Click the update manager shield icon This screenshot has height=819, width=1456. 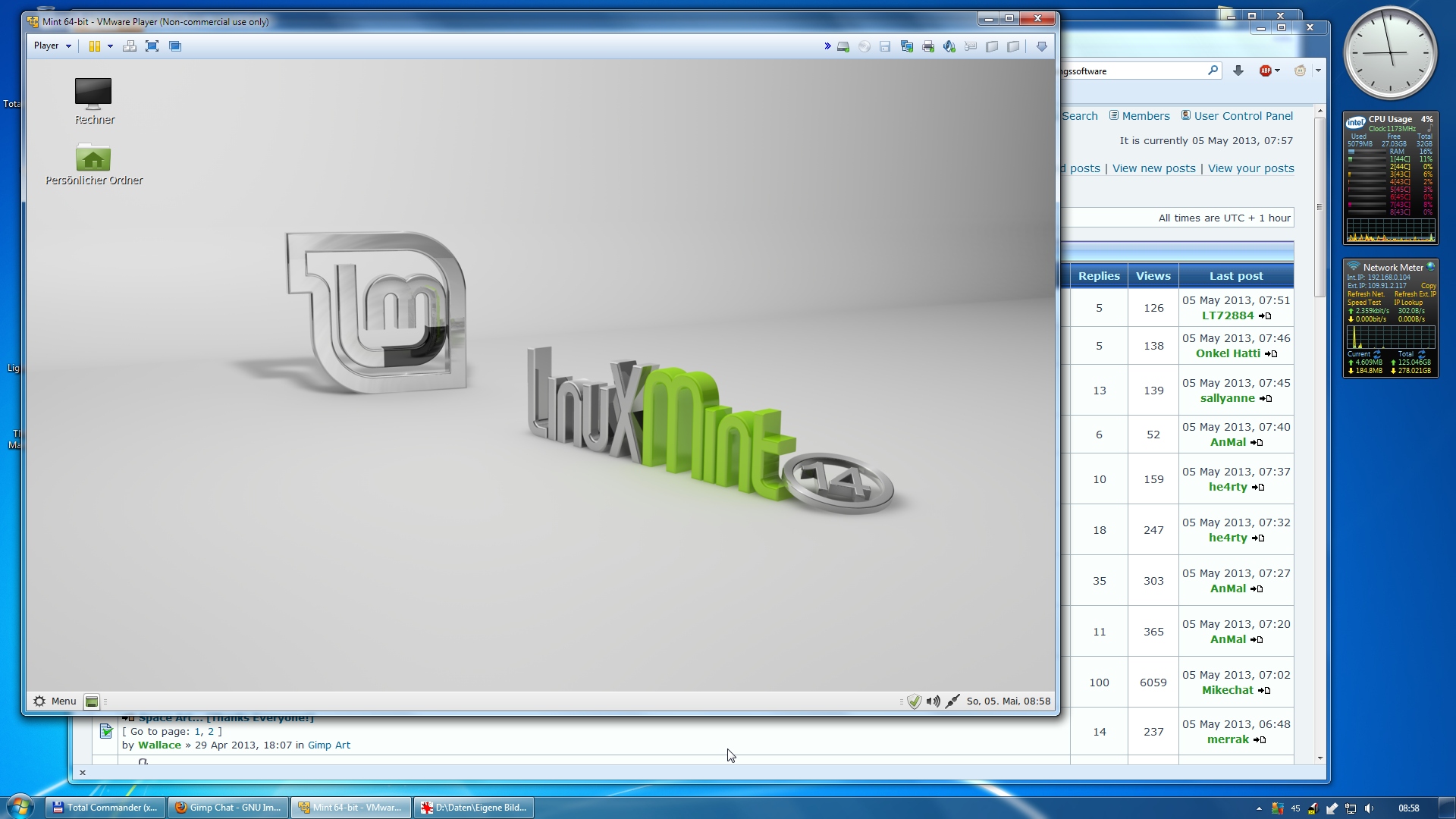pyautogui.click(x=915, y=701)
